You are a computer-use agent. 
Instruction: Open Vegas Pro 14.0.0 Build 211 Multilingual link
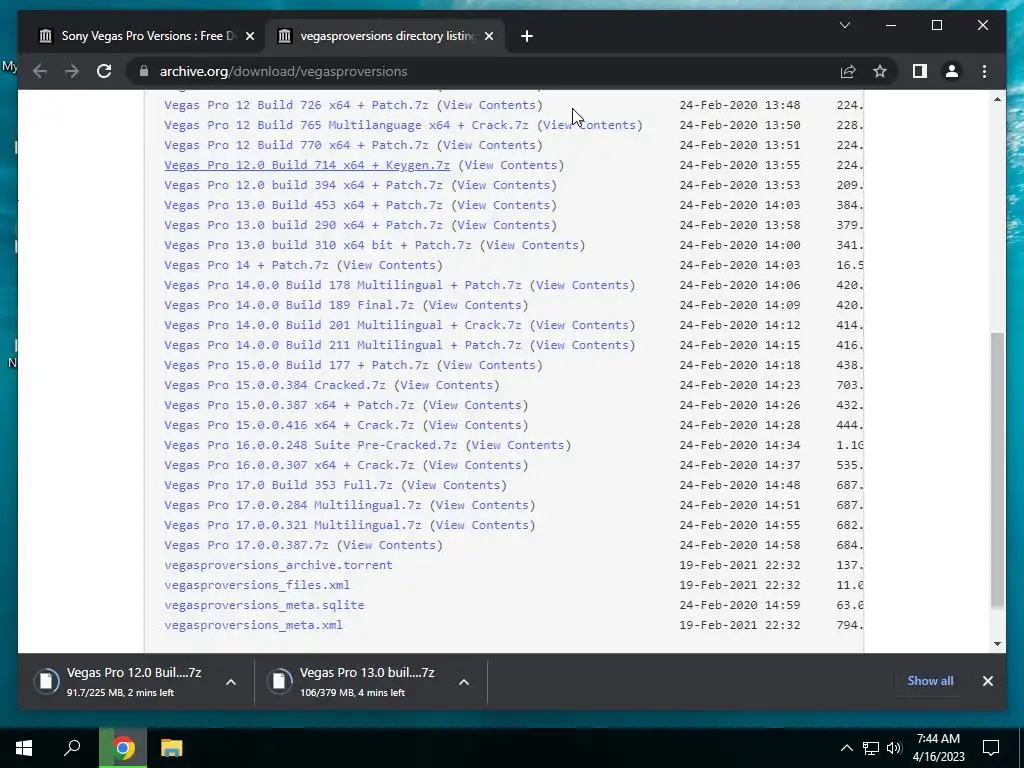343,345
